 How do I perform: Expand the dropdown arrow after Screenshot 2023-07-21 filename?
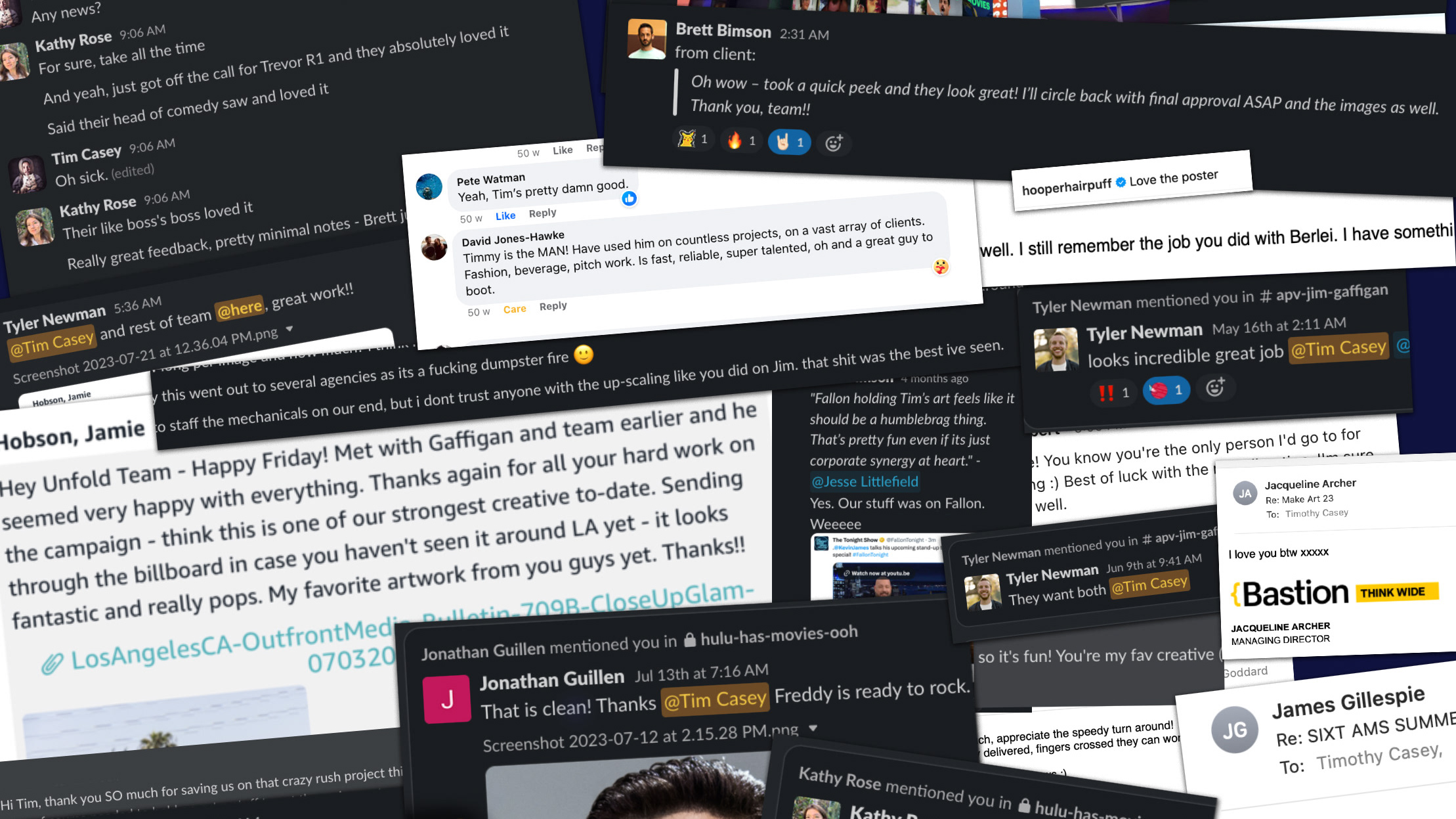[289, 328]
